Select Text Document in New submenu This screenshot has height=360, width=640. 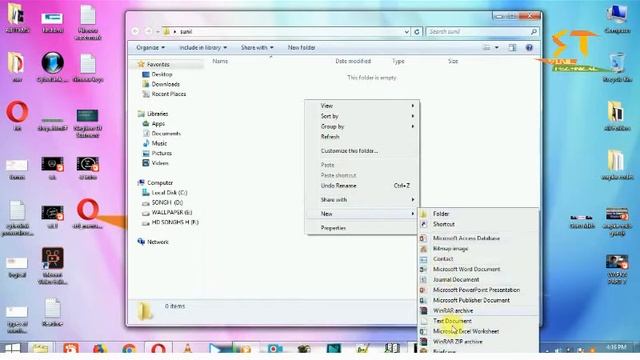[x=452, y=321]
